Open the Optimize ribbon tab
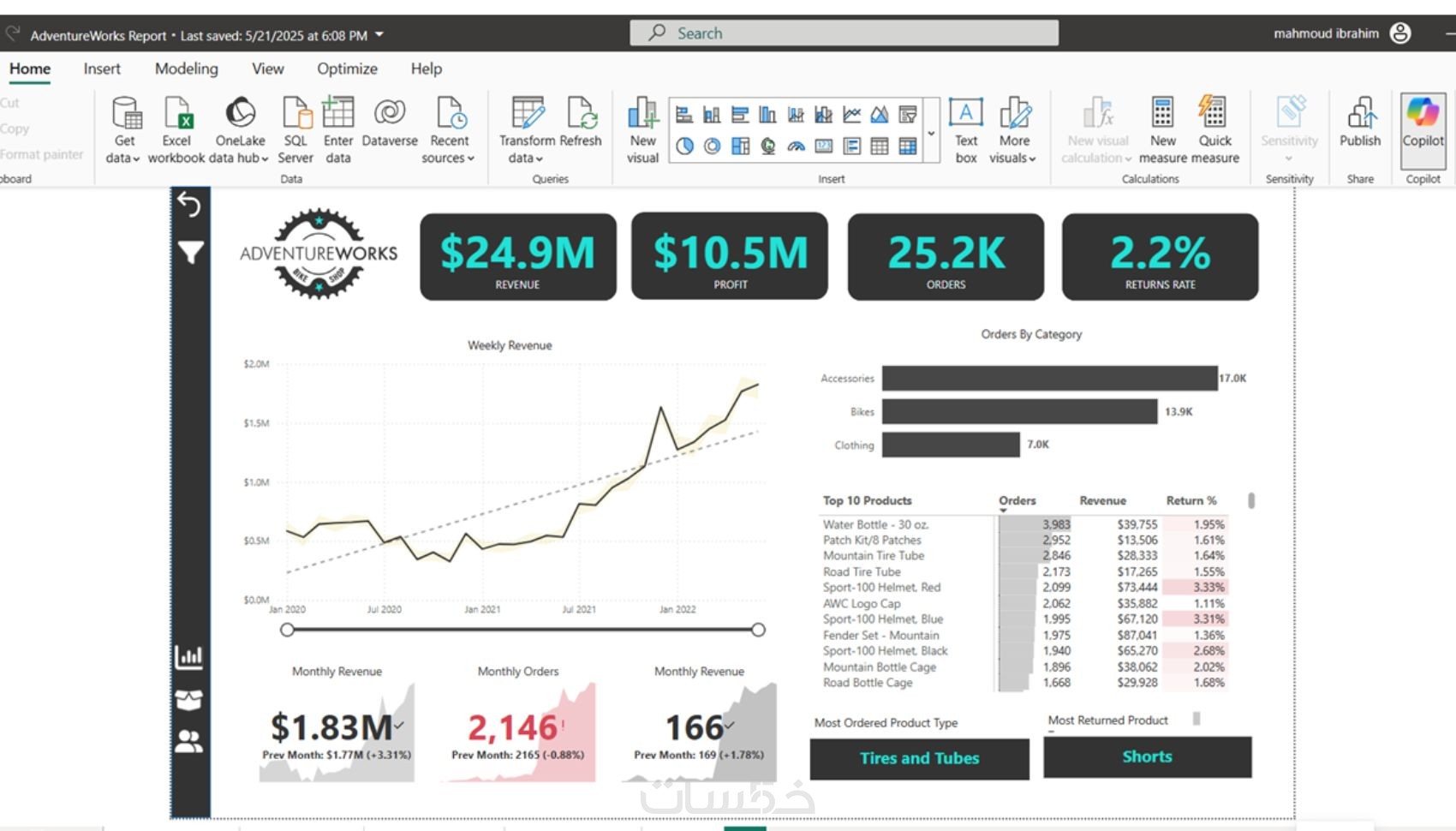This screenshot has width=1456, height=831. click(347, 69)
